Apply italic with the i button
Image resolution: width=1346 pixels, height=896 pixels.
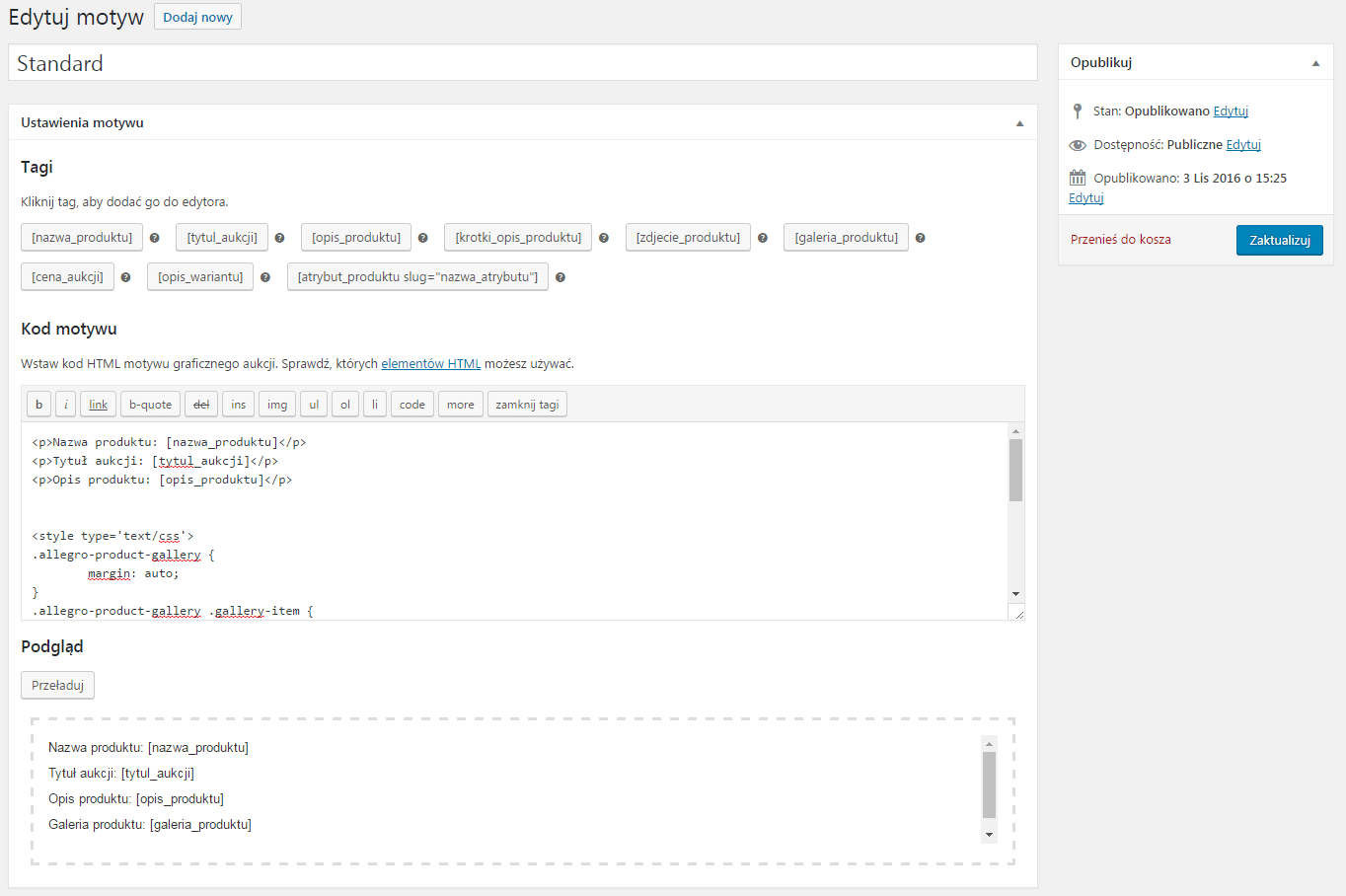(66, 405)
